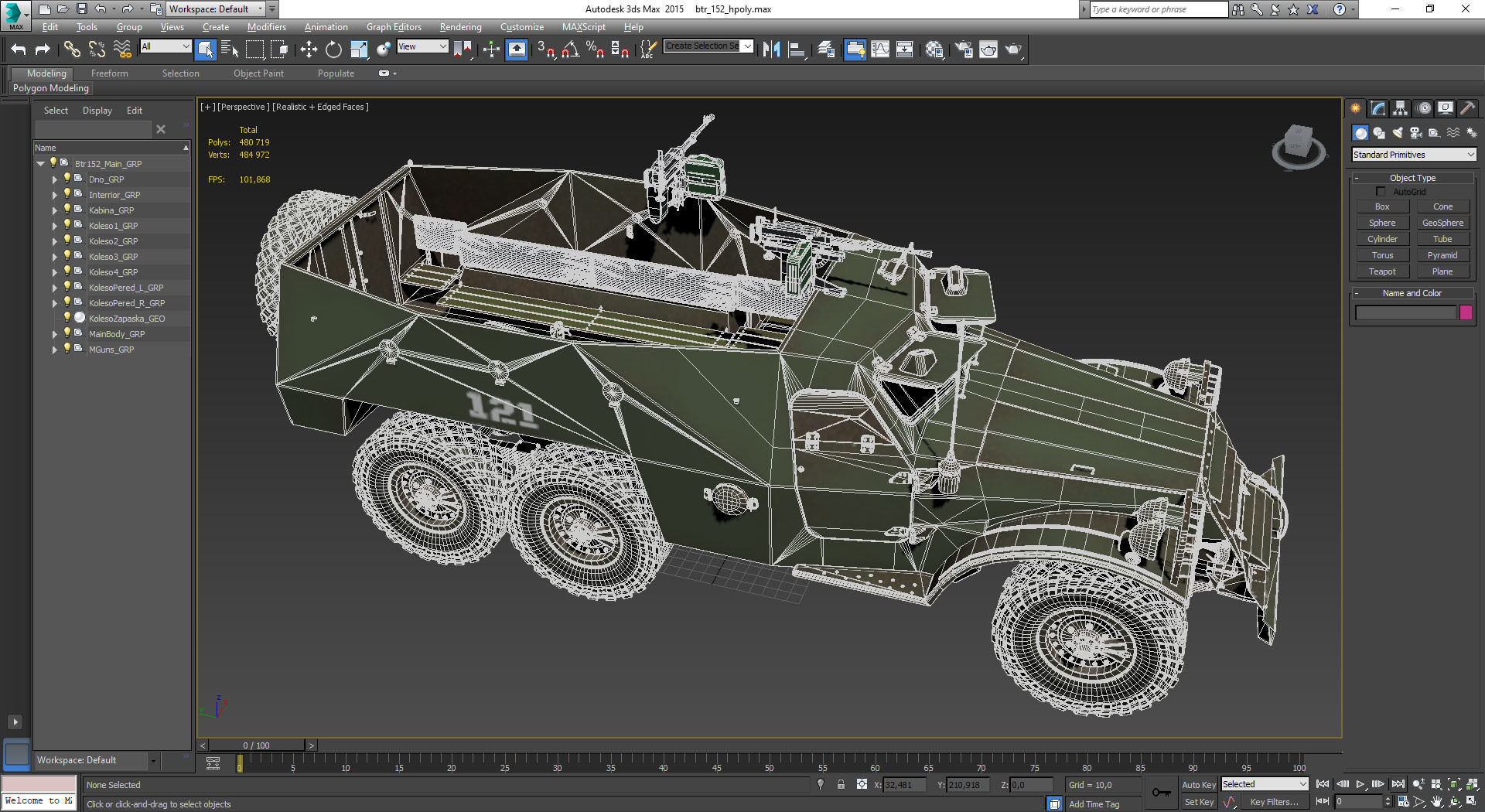Screen dimensions: 1485x812
Task: Click Go to End playback button
Action: tap(1398, 784)
